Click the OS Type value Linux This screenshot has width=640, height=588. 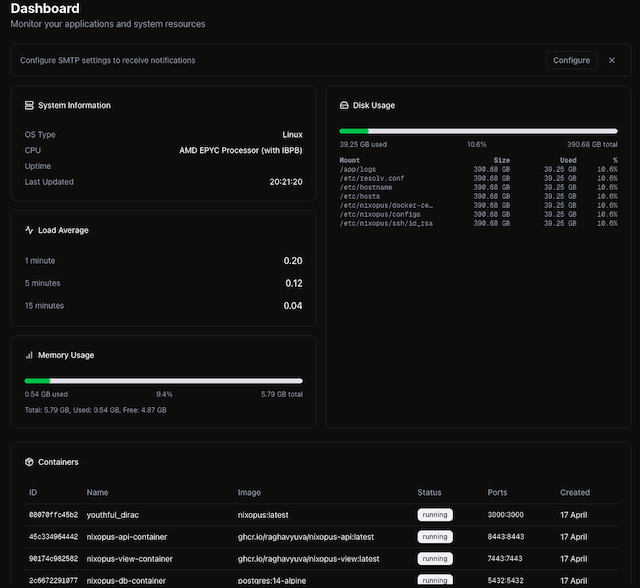tap(292, 135)
